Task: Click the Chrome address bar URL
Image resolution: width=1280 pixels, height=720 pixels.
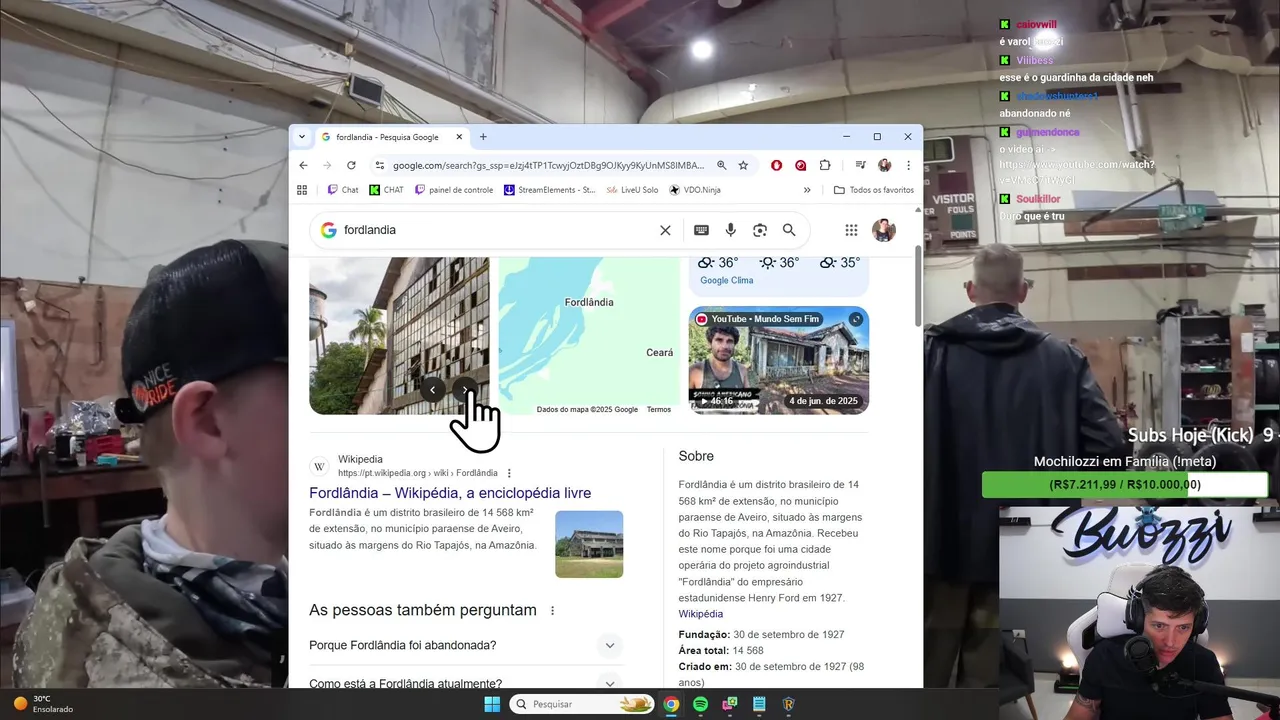Action: click(548, 165)
